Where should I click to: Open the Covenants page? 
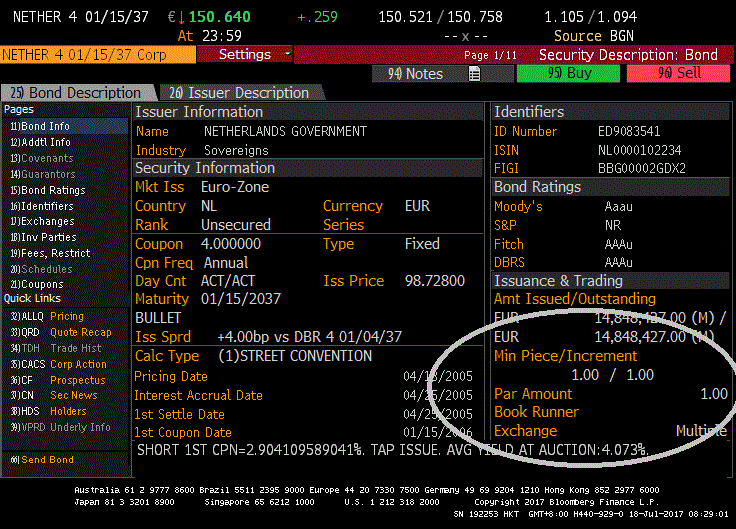[x=42, y=158]
